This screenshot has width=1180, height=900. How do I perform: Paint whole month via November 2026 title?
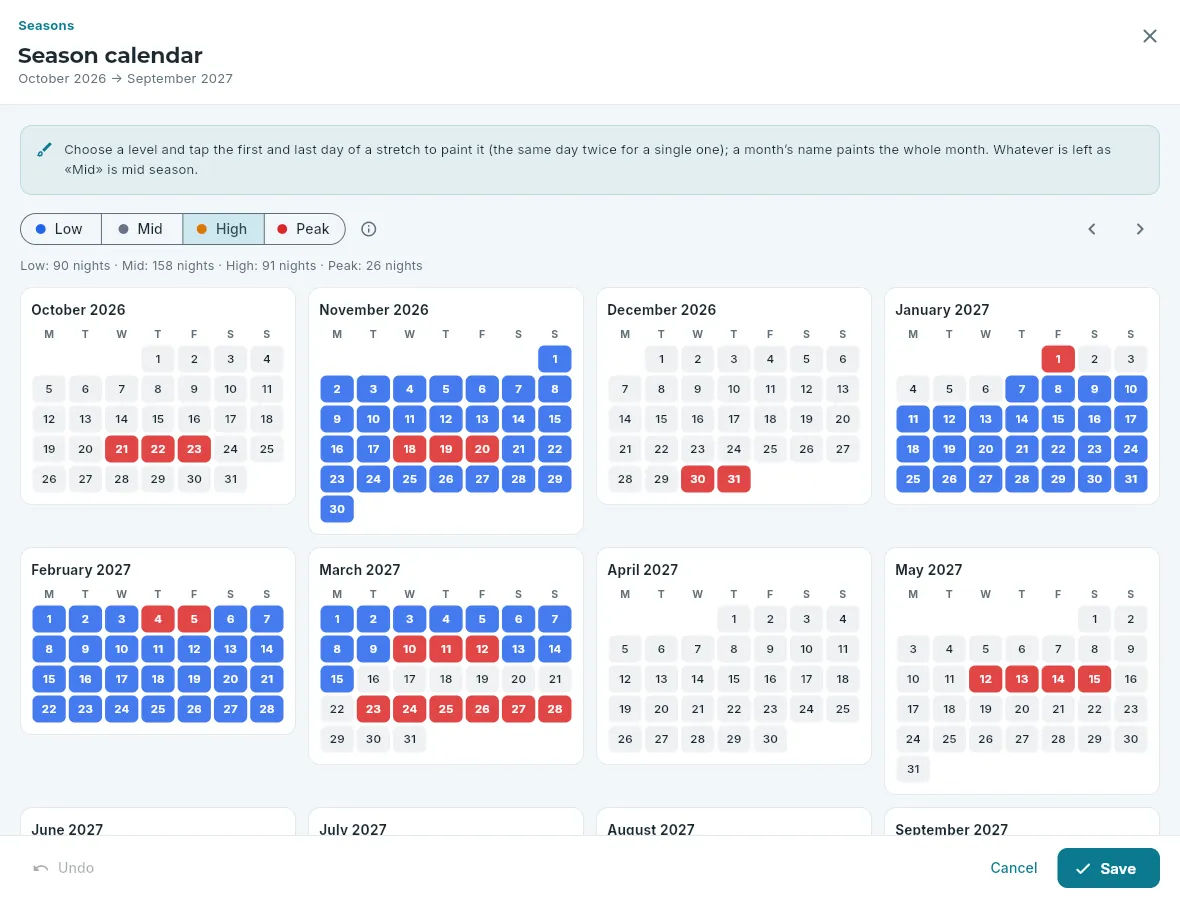coord(374,309)
